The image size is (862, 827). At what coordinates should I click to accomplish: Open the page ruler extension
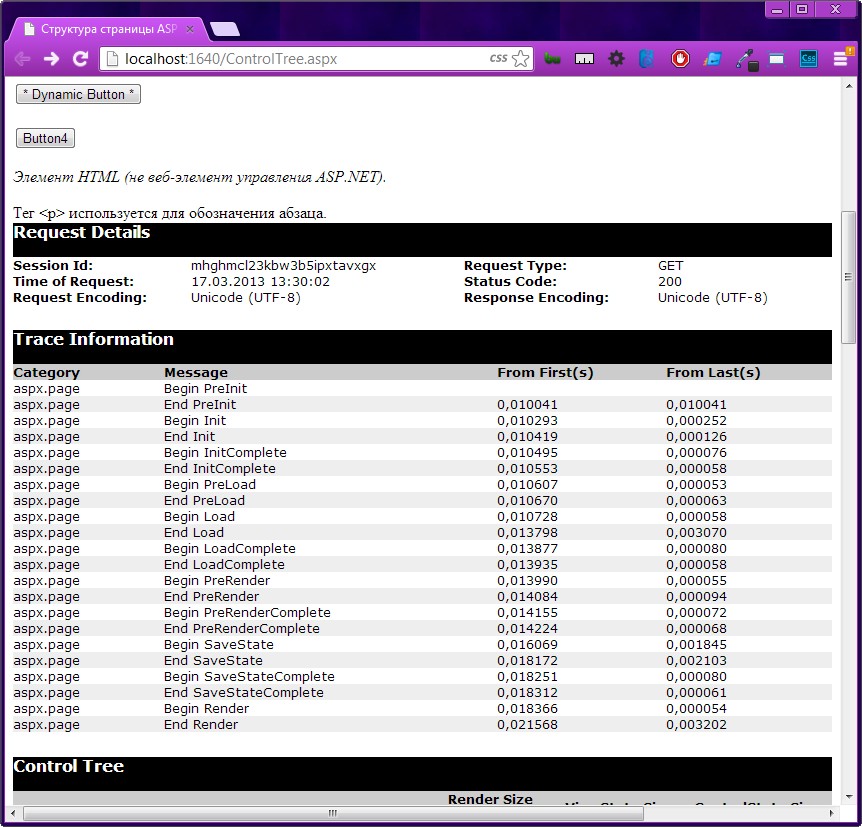click(584, 59)
